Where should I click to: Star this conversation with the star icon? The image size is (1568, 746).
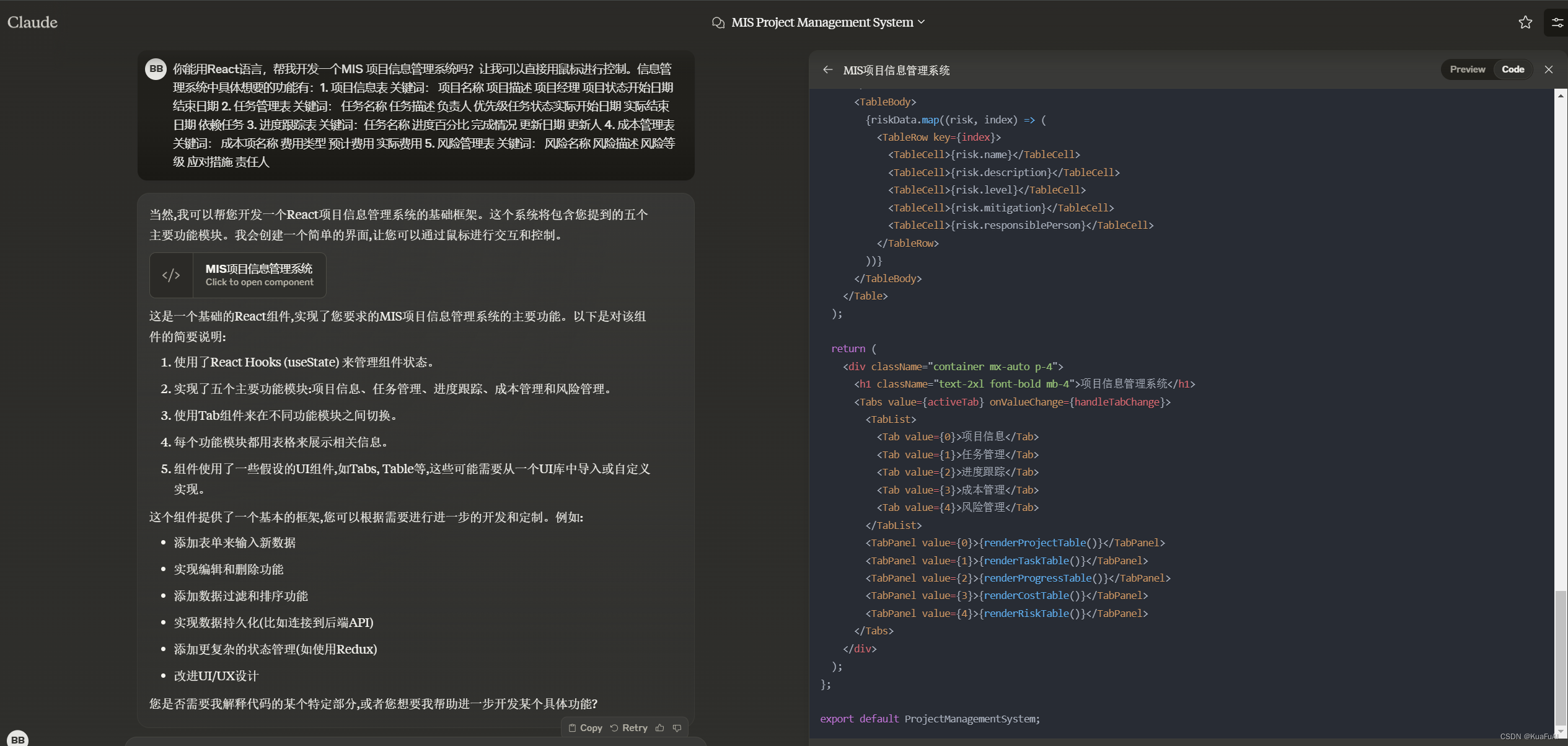tap(1525, 22)
